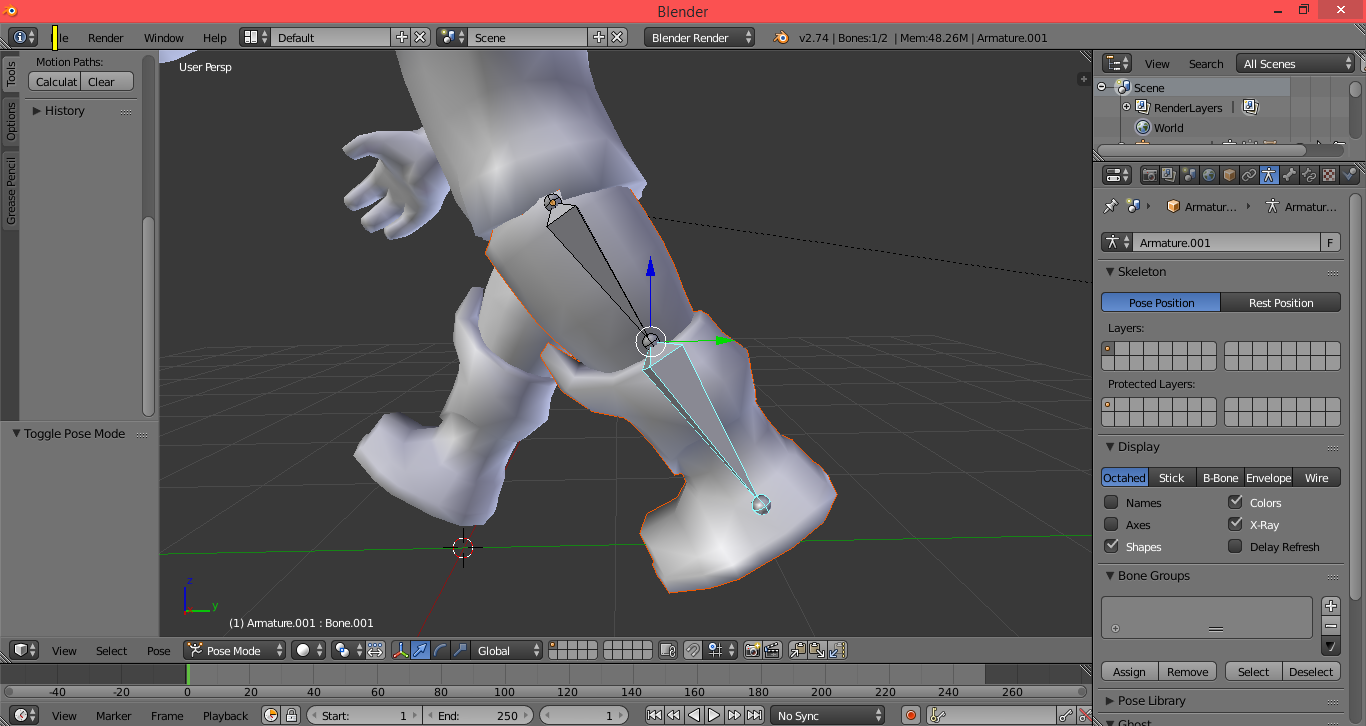Click the Calculate motion paths button
The image size is (1366, 726).
[x=54, y=82]
